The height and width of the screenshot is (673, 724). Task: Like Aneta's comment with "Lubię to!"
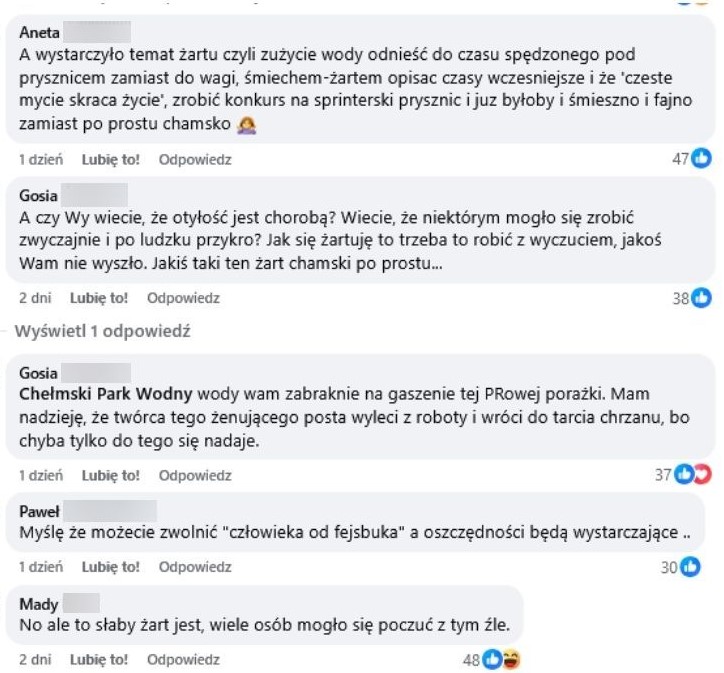pos(110,159)
